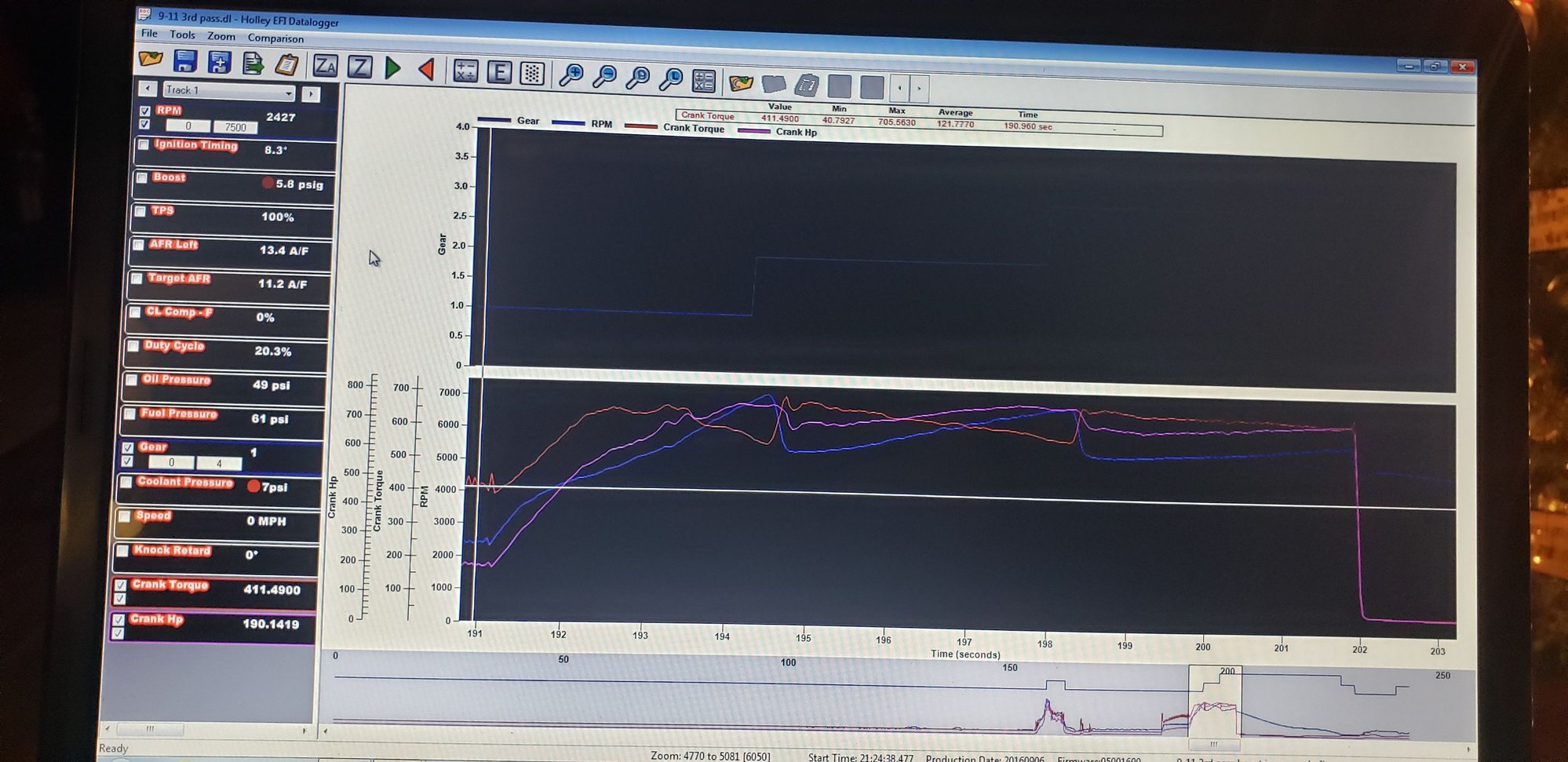
Task: Click the overview timeline zoom window scrollbar
Action: coord(1213,744)
